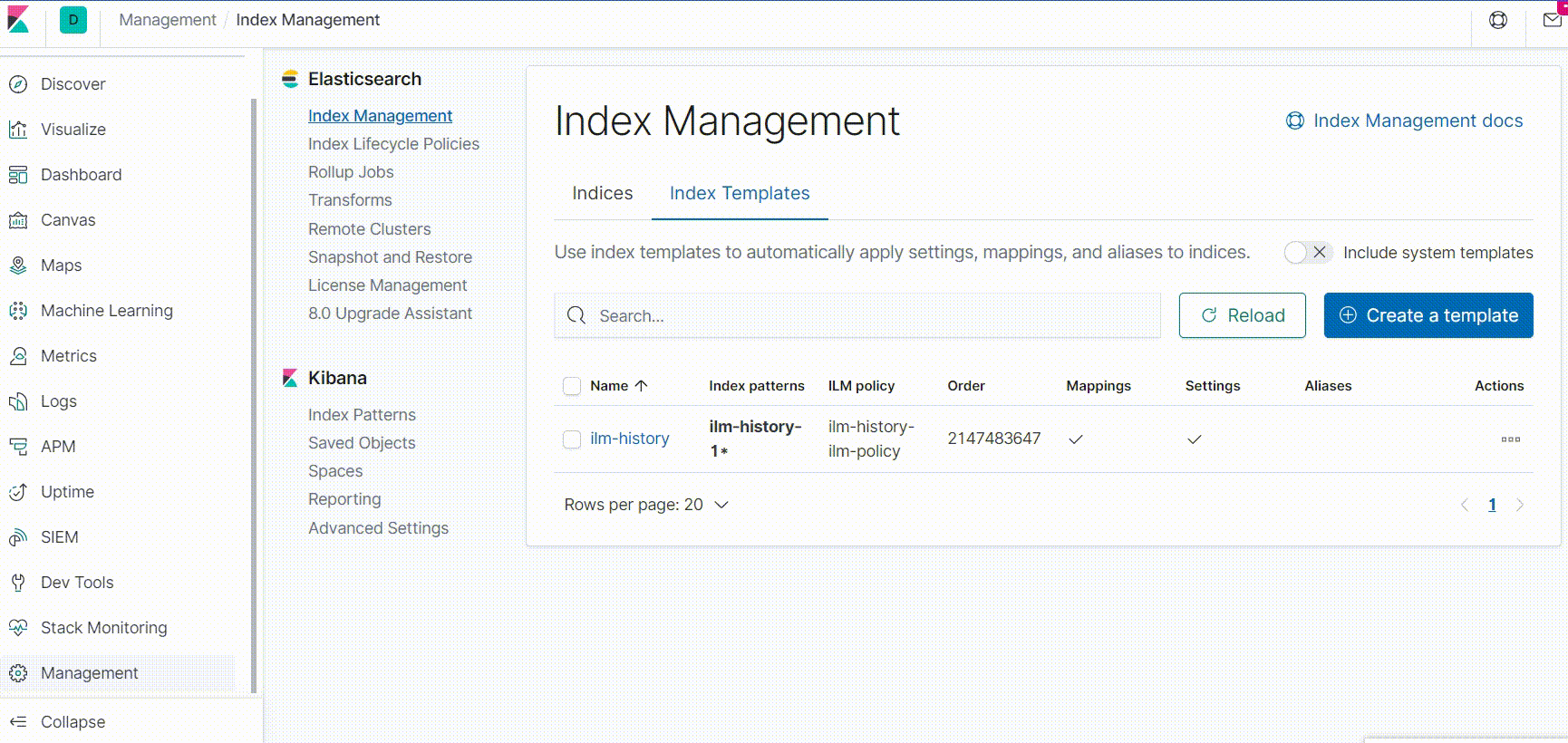Screen dimensions: 1568x743
Task: Open Reporting page
Action: pyautogui.click(x=344, y=499)
